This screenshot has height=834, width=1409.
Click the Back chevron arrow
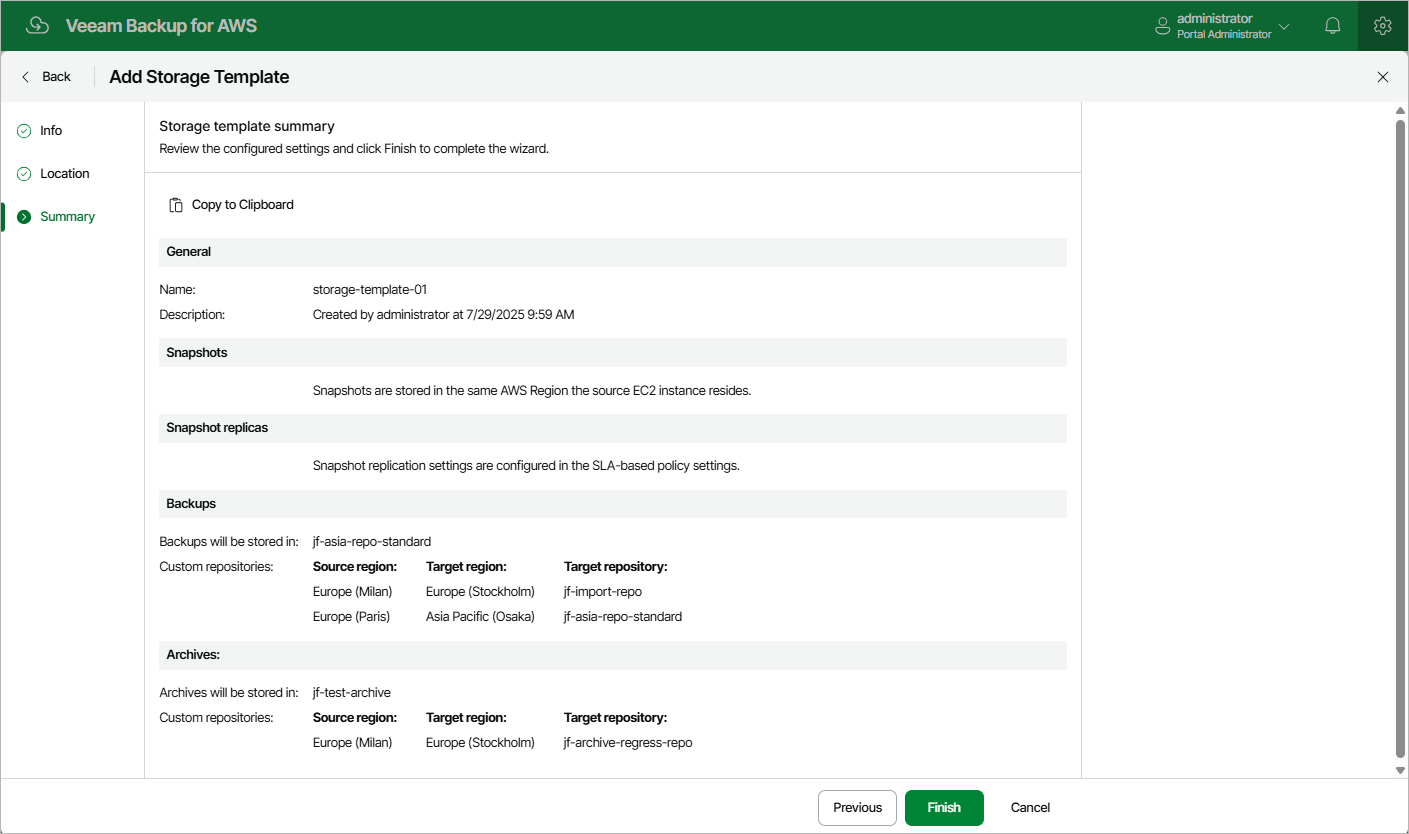[x=24, y=76]
